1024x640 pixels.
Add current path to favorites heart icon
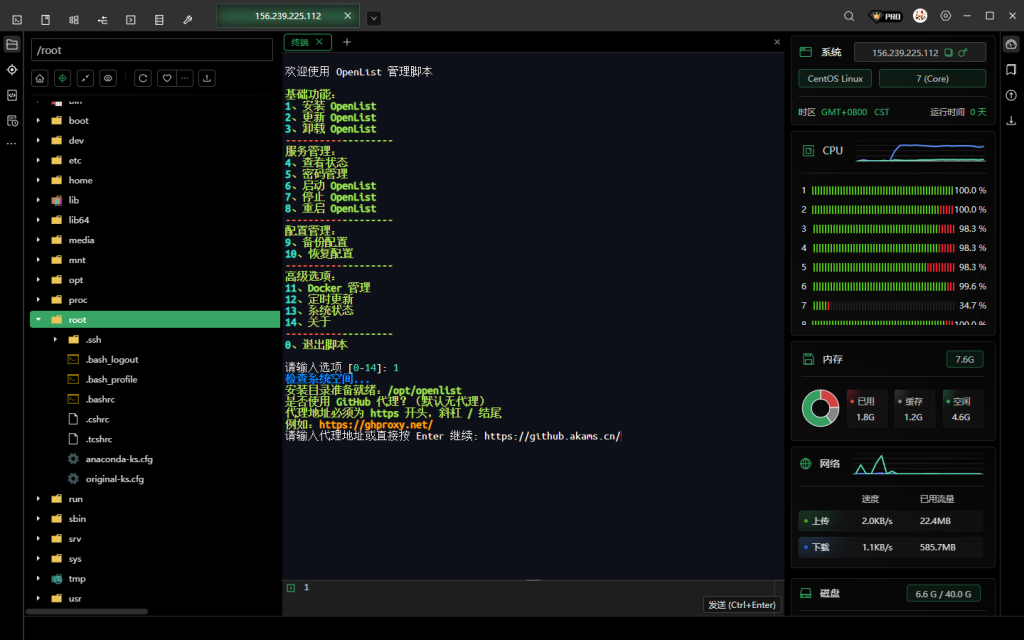tap(167, 78)
